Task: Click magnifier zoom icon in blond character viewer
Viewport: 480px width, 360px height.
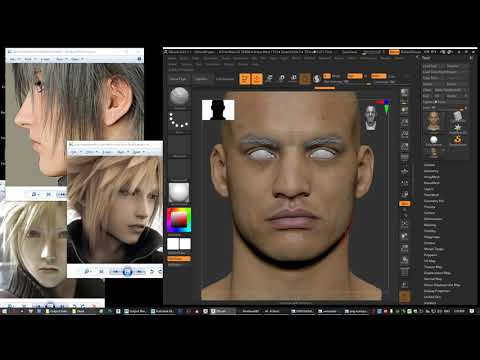Action: (88, 272)
